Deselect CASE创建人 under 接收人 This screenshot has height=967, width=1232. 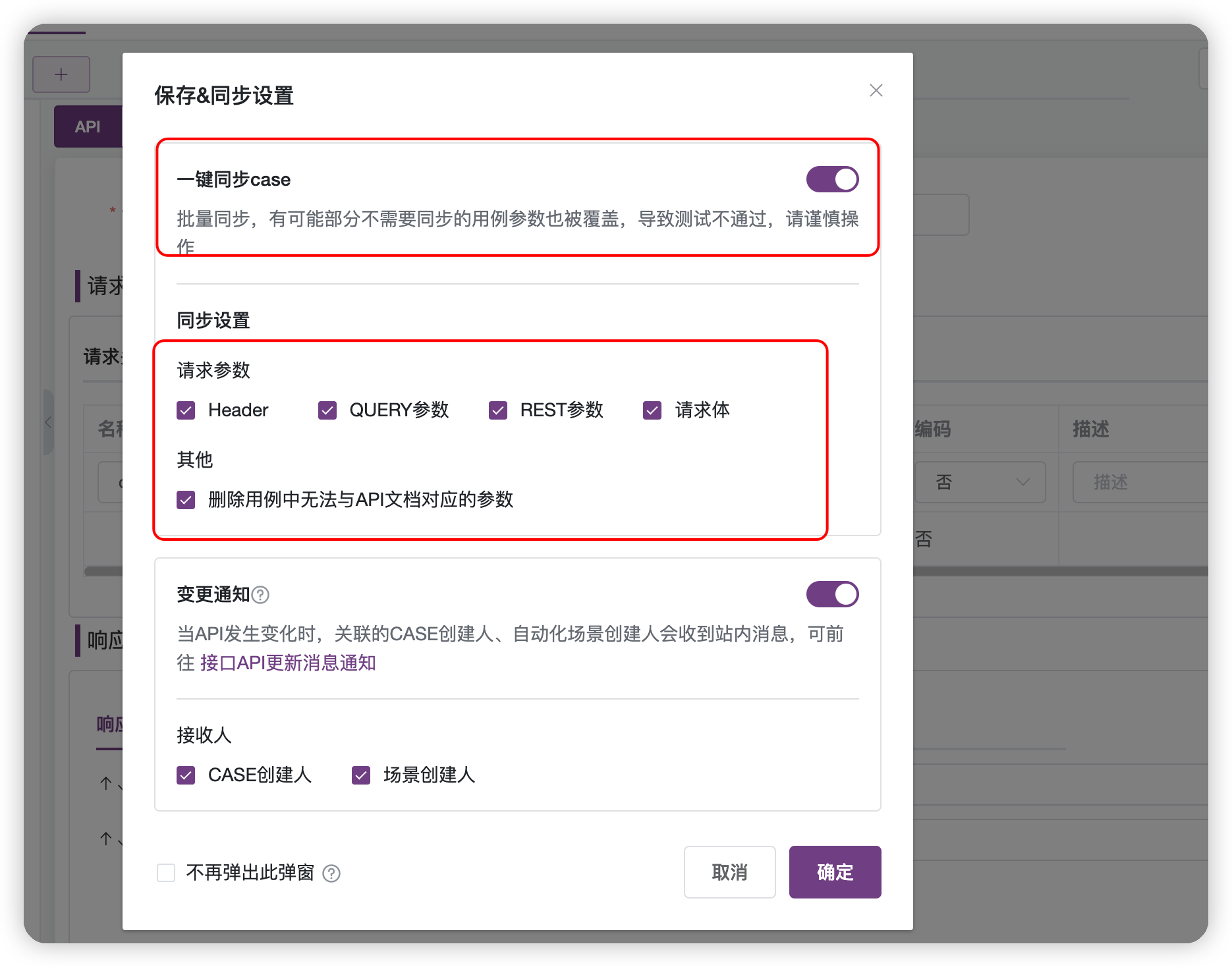pos(185,775)
